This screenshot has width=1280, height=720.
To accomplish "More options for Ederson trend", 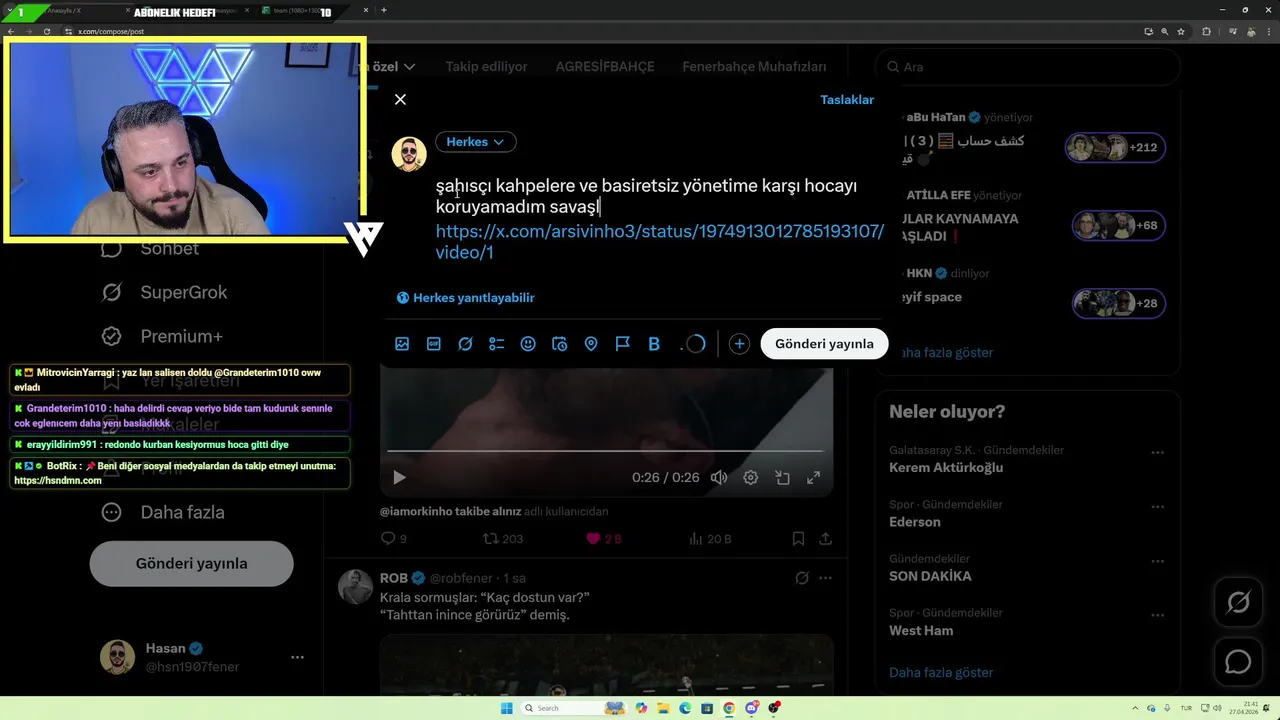I will 1158,506.
